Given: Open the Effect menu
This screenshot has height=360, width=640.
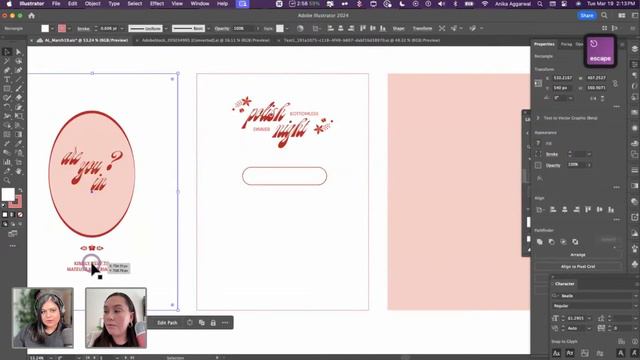Looking at the screenshot, I should [x=157, y=4].
